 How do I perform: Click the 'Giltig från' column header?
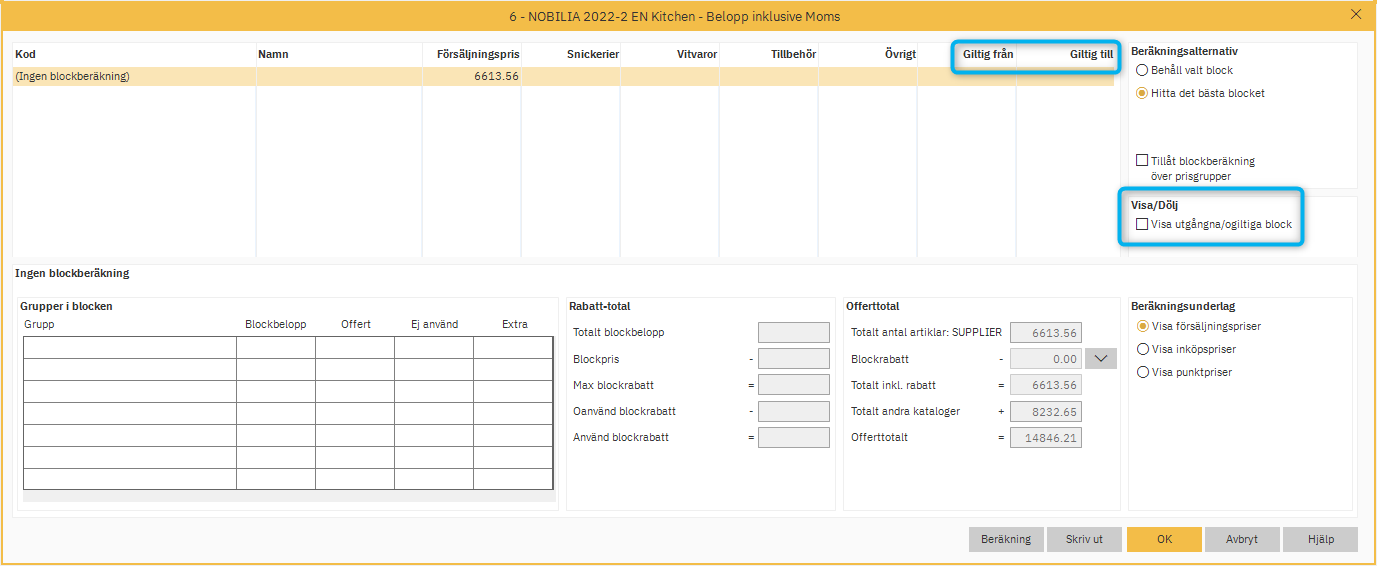click(987, 55)
